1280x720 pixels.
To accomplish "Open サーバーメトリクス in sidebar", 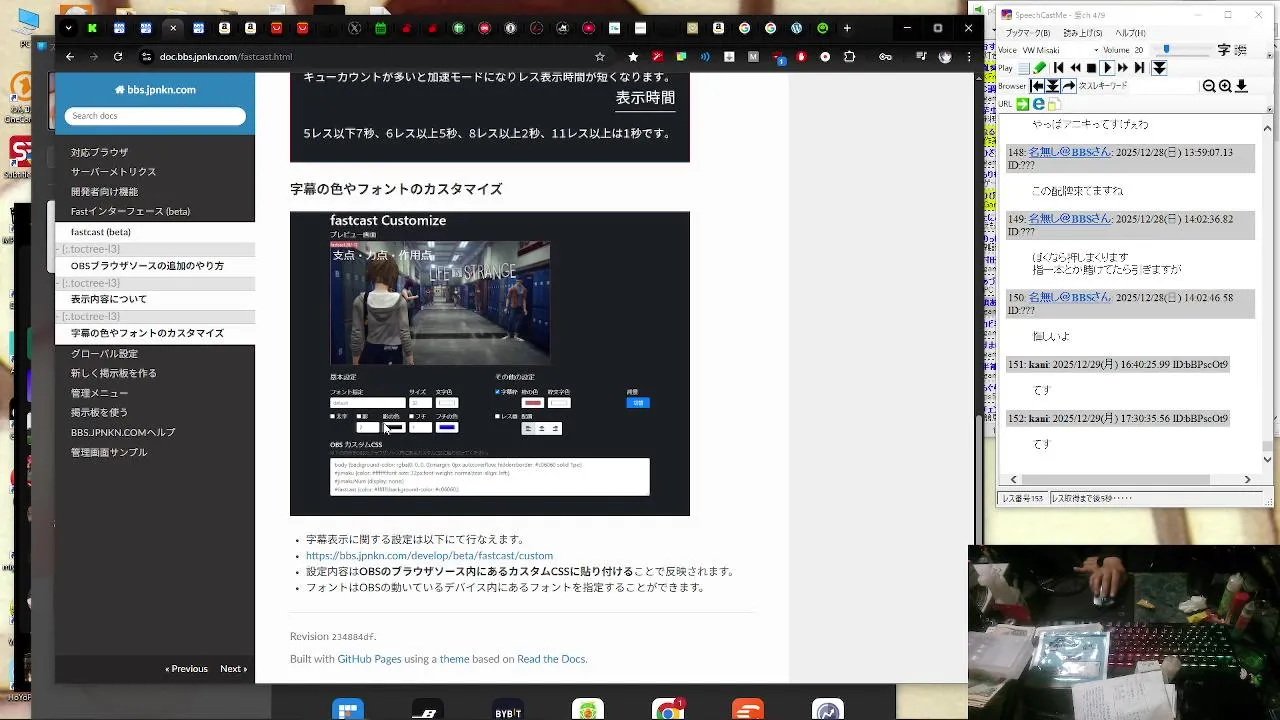I will [x=114, y=172].
